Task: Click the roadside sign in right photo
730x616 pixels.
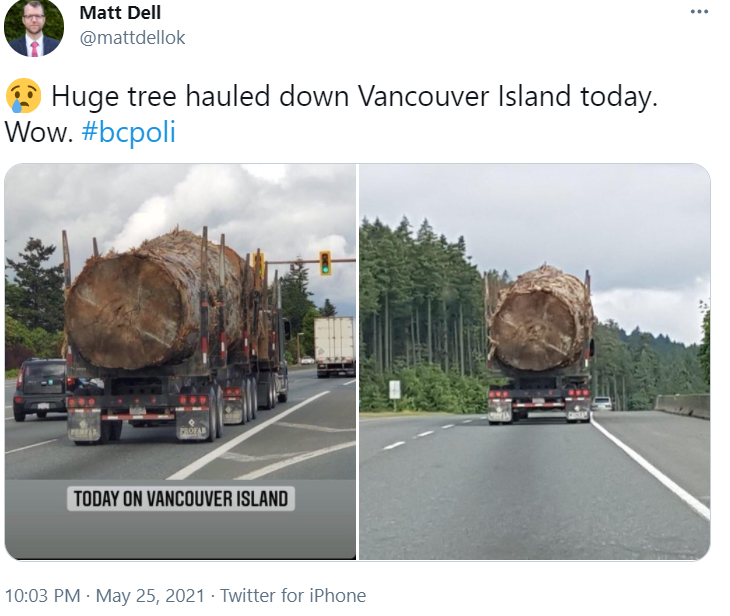Action: click(394, 390)
